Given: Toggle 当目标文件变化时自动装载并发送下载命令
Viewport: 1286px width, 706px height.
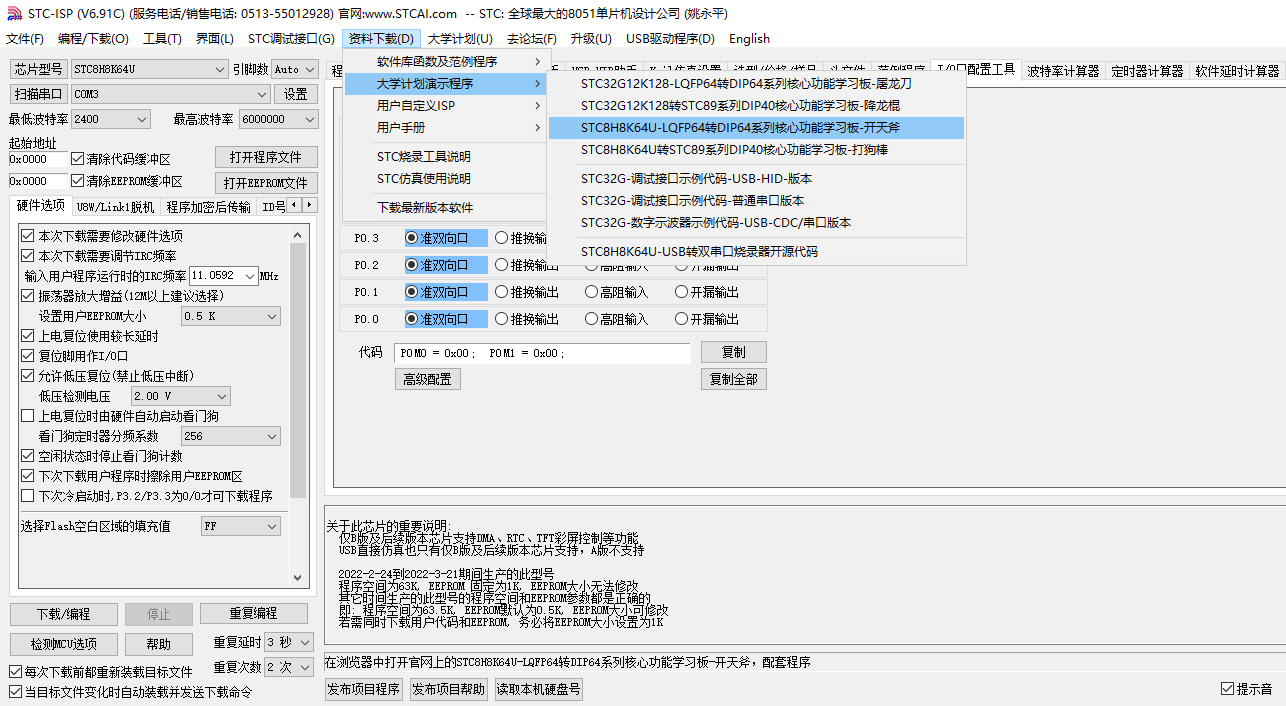Looking at the screenshot, I should click(15, 692).
